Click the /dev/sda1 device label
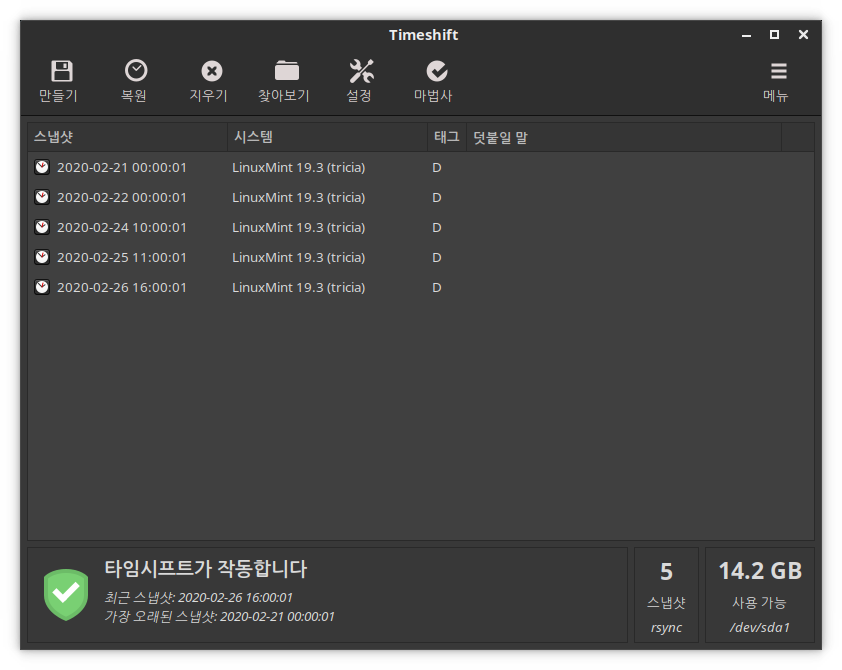This screenshot has height=670, width=842. point(760,627)
